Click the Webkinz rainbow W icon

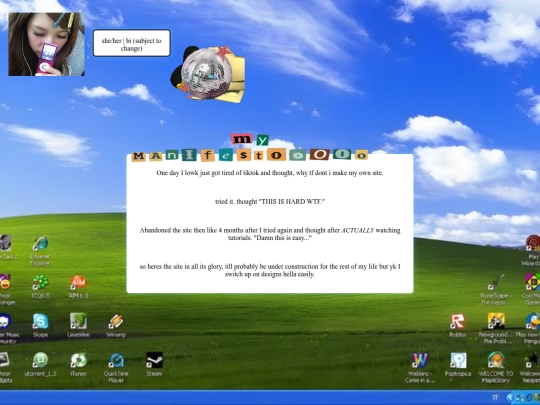click(420, 360)
